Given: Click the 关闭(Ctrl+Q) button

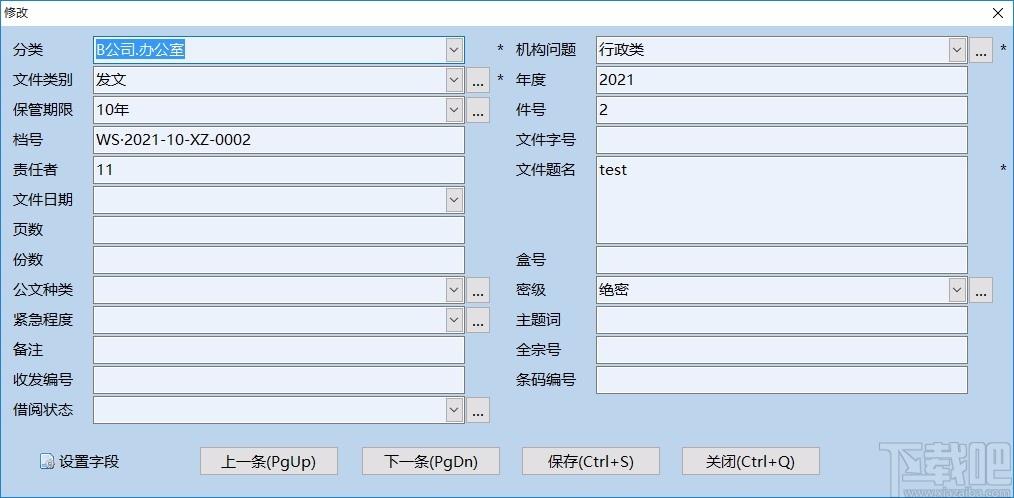Looking at the screenshot, I should pos(750,461).
